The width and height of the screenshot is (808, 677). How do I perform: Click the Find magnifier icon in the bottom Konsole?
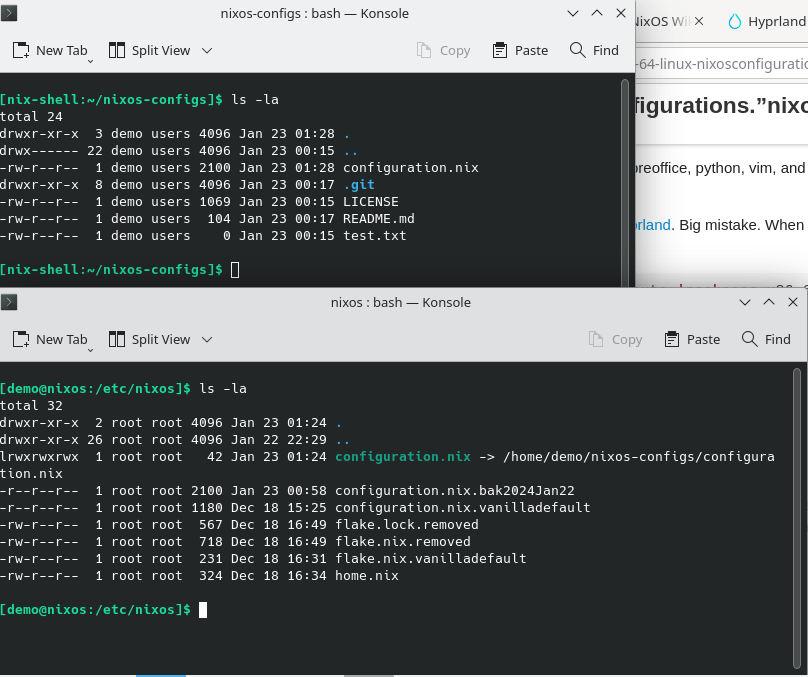click(748, 339)
